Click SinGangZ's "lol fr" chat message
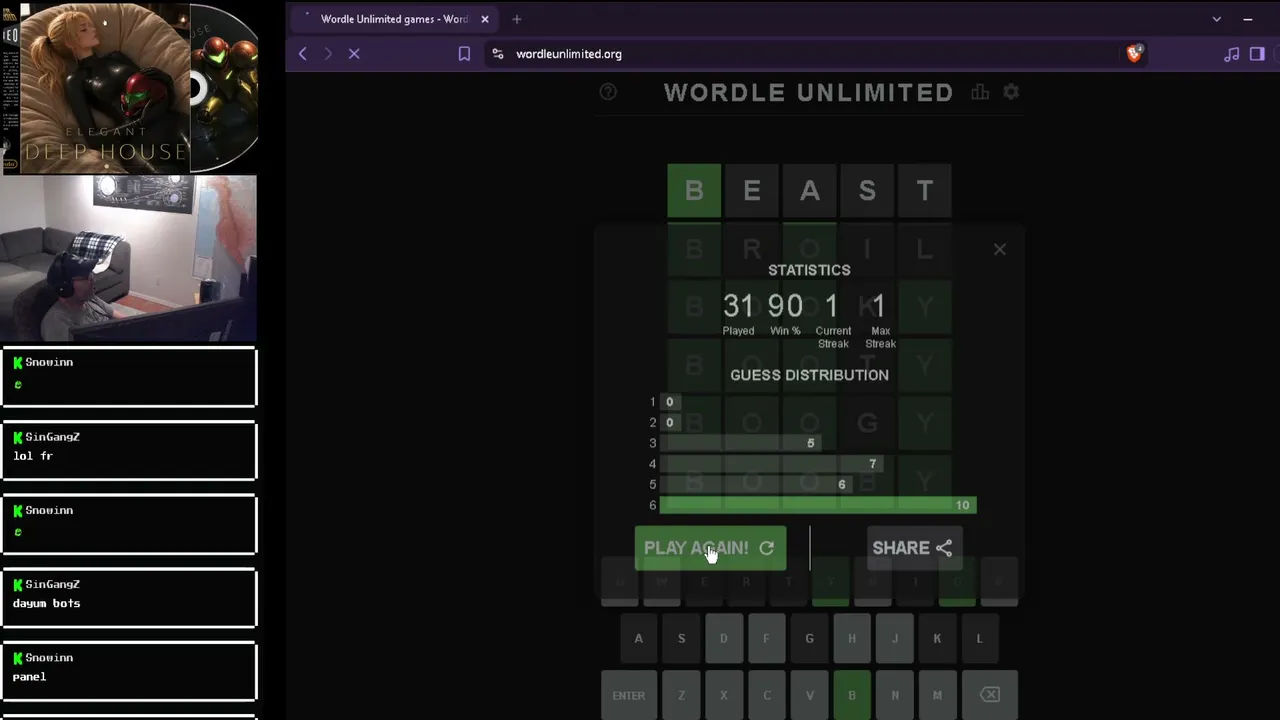The width and height of the screenshot is (1280, 720). coord(129,451)
